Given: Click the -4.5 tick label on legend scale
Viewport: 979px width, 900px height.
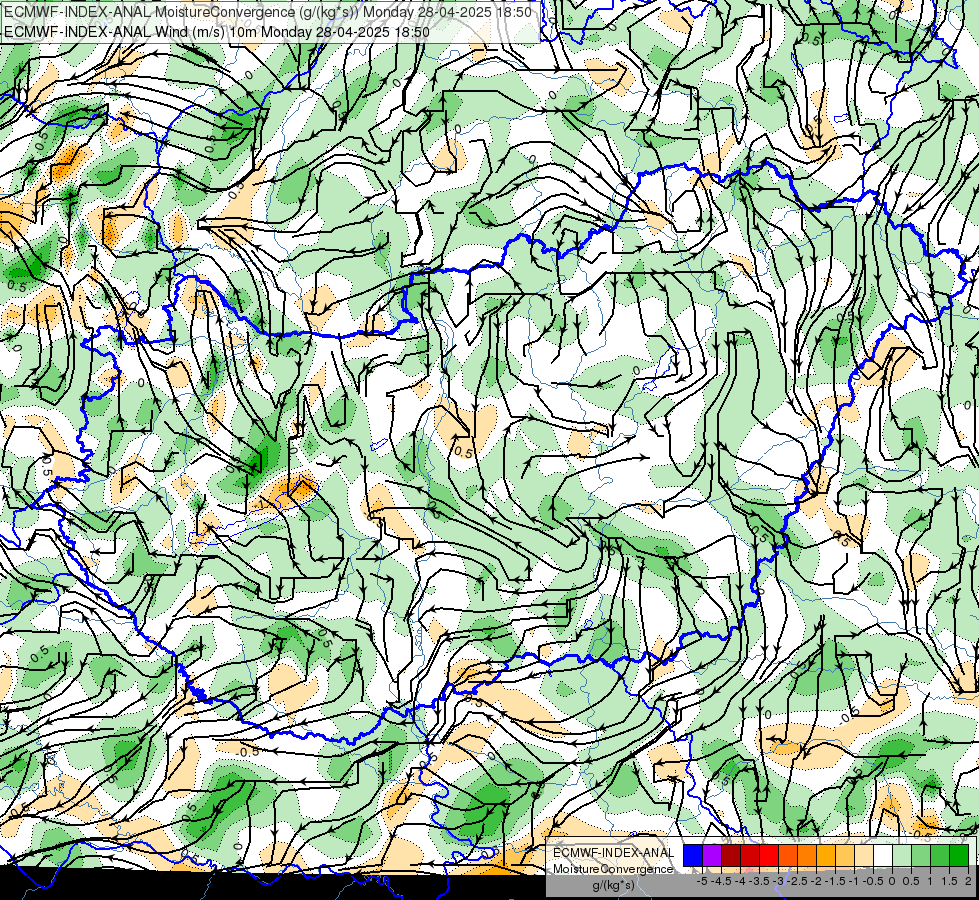Looking at the screenshot, I should point(722,881).
